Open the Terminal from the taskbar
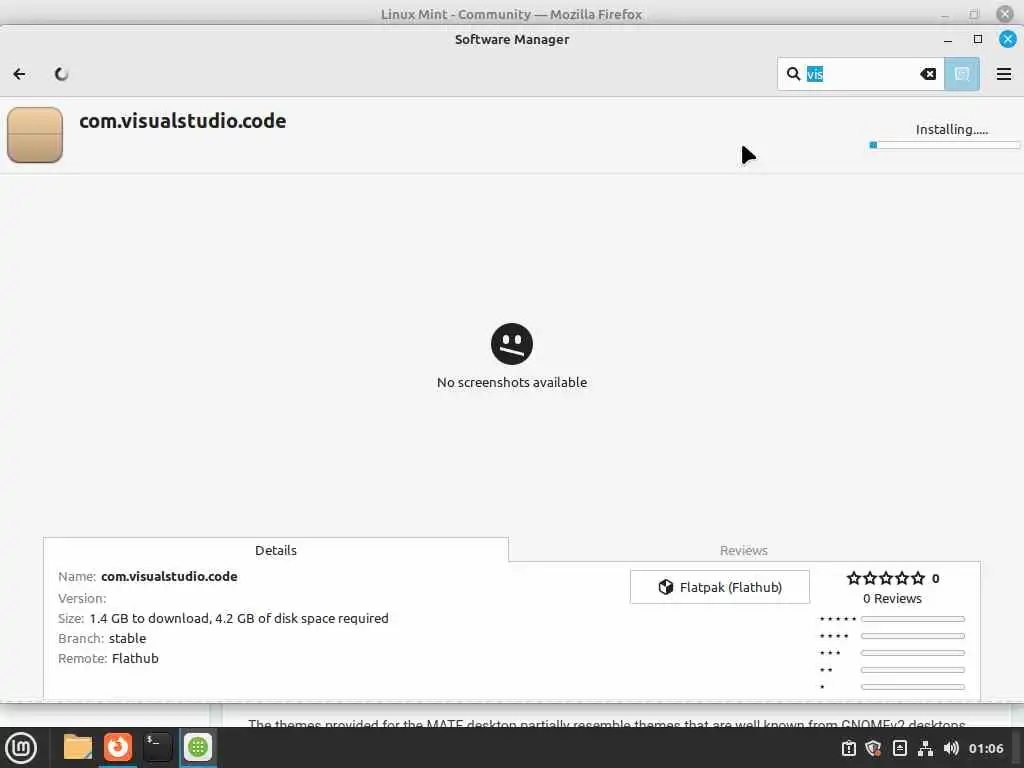The image size is (1024, 768). 157,747
